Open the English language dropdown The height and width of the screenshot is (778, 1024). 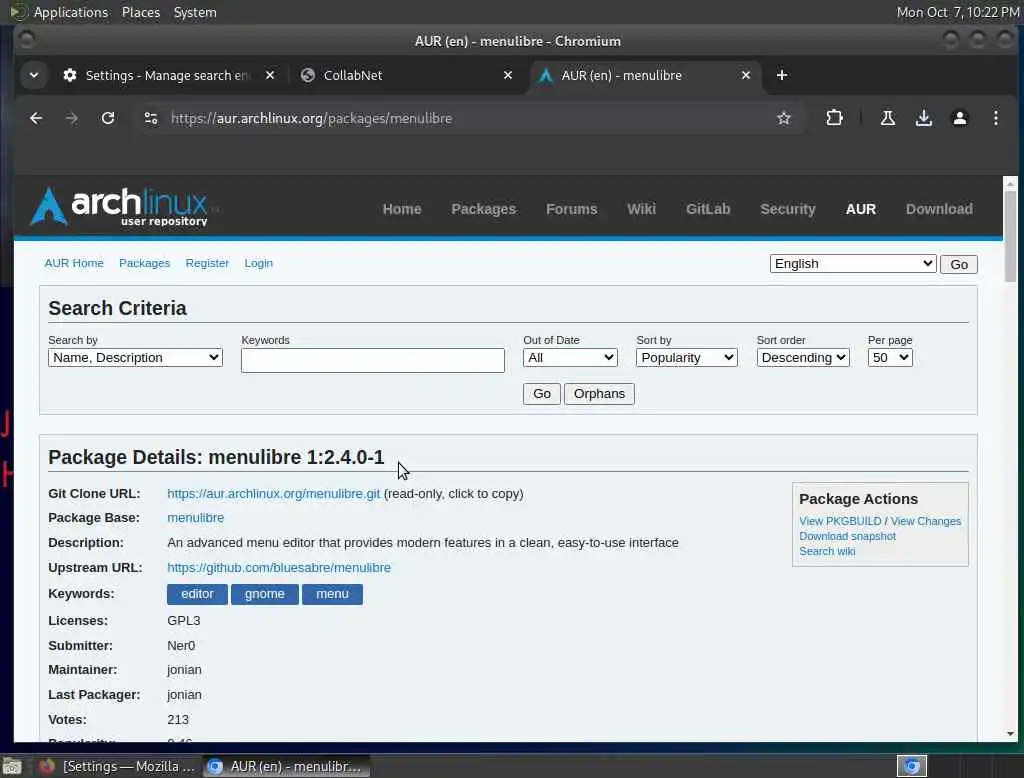853,264
